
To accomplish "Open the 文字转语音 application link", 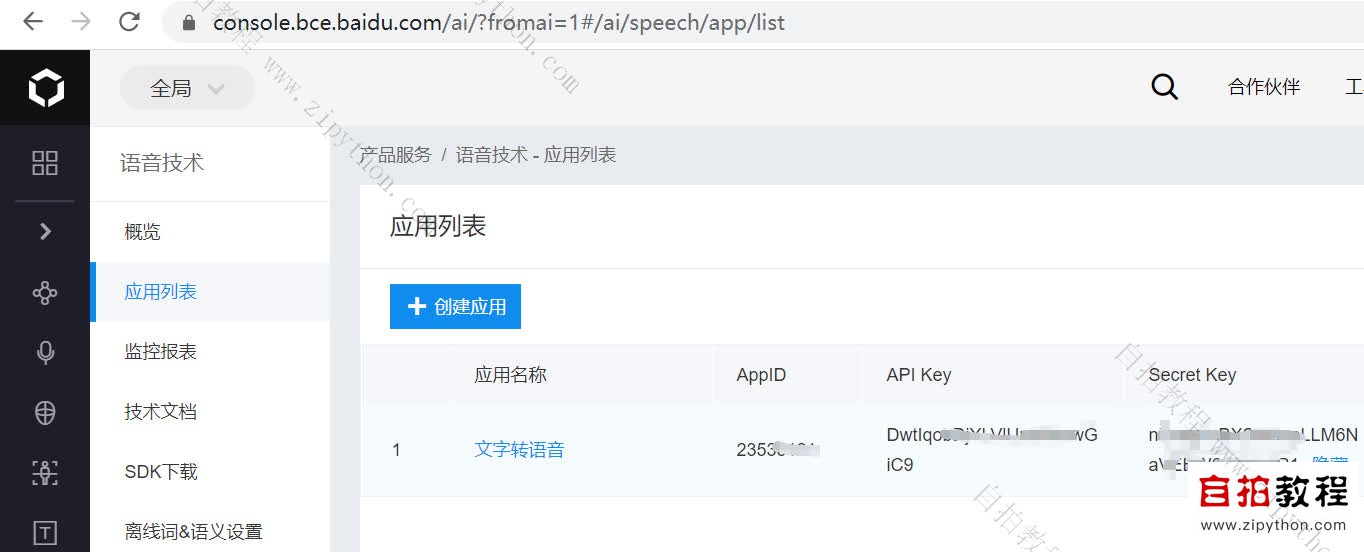I will point(519,450).
